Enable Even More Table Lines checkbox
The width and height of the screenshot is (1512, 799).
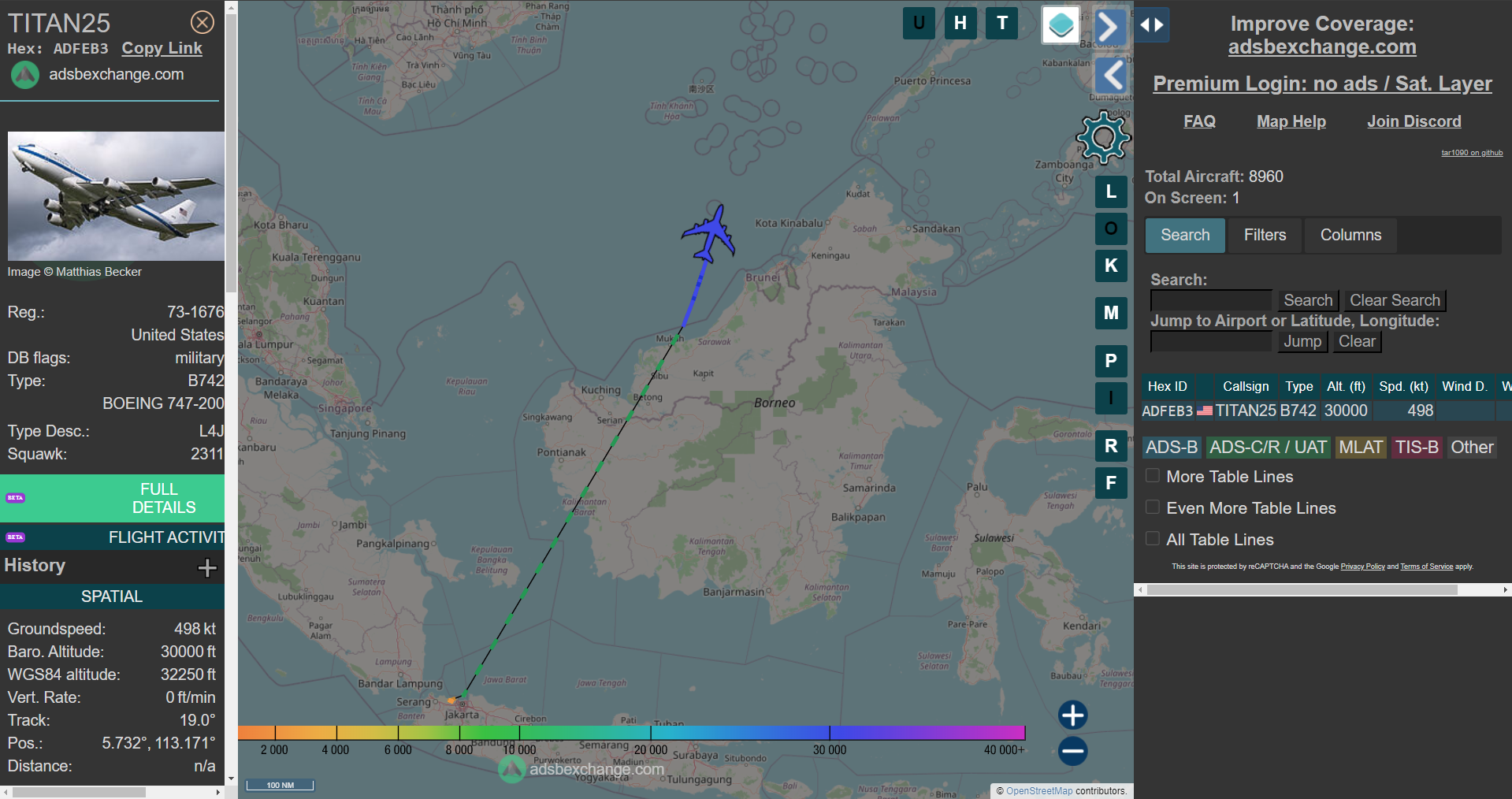tap(1153, 507)
